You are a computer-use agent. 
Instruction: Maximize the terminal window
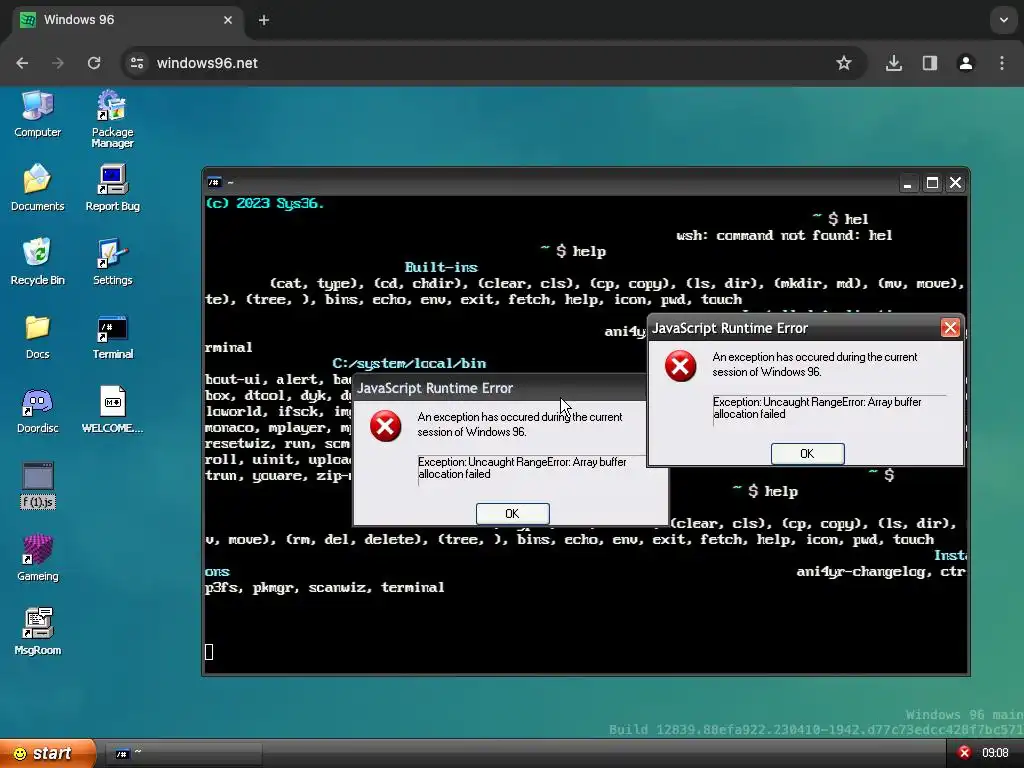[x=932, y=183]
